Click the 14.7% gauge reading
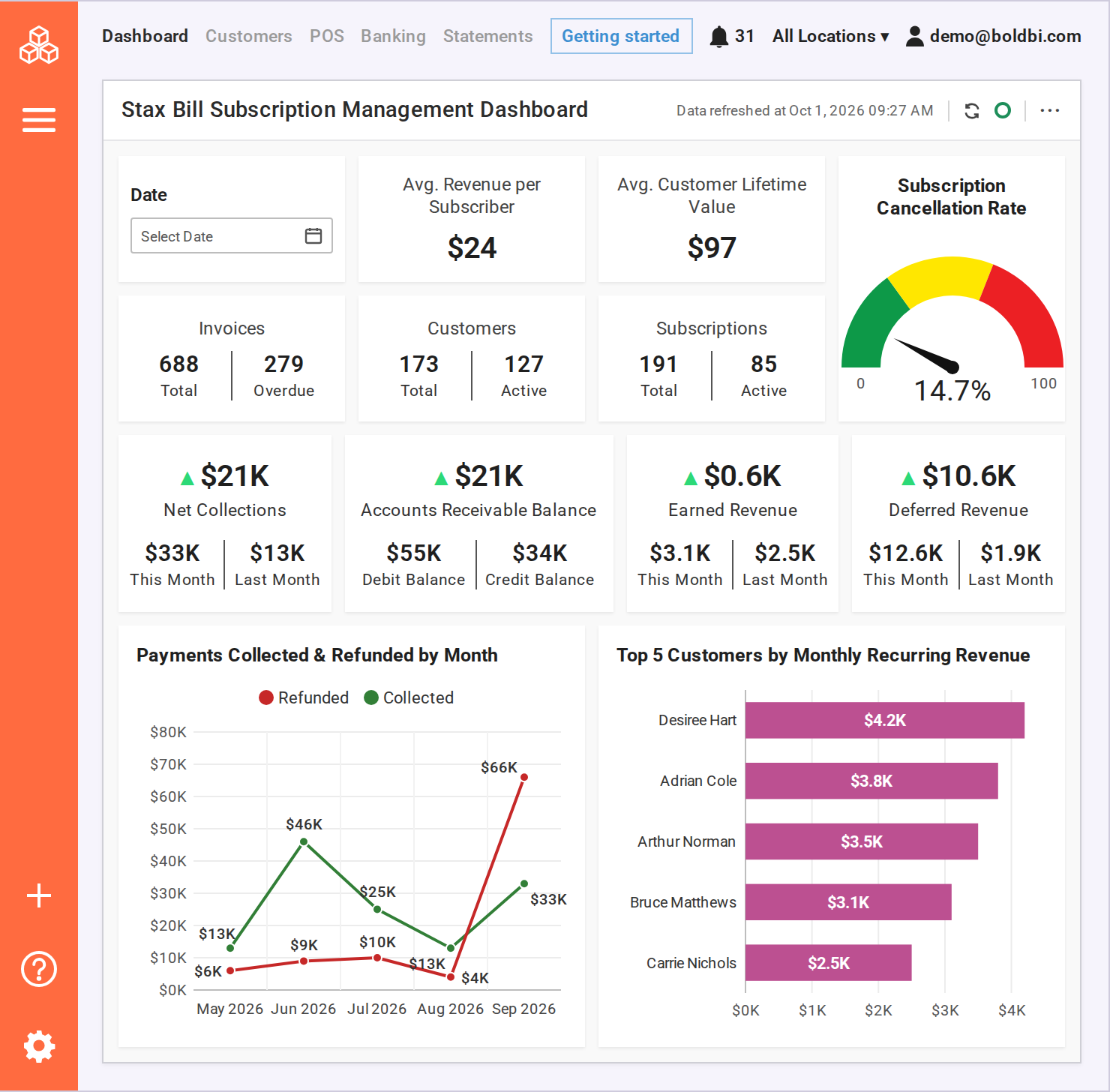1110x1092 pixels. 952,390
